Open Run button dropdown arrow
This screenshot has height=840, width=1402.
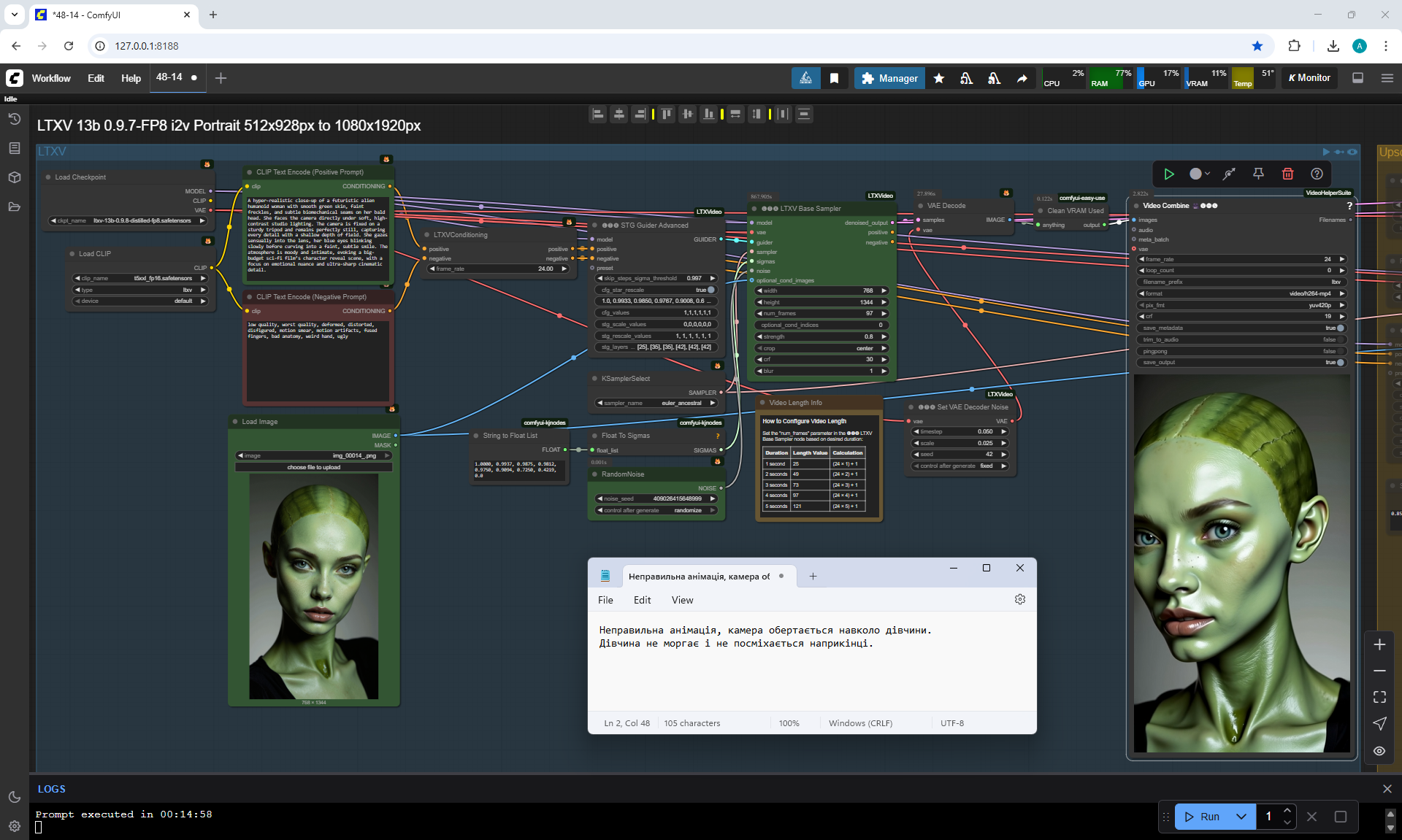(x=1241, y=817)
